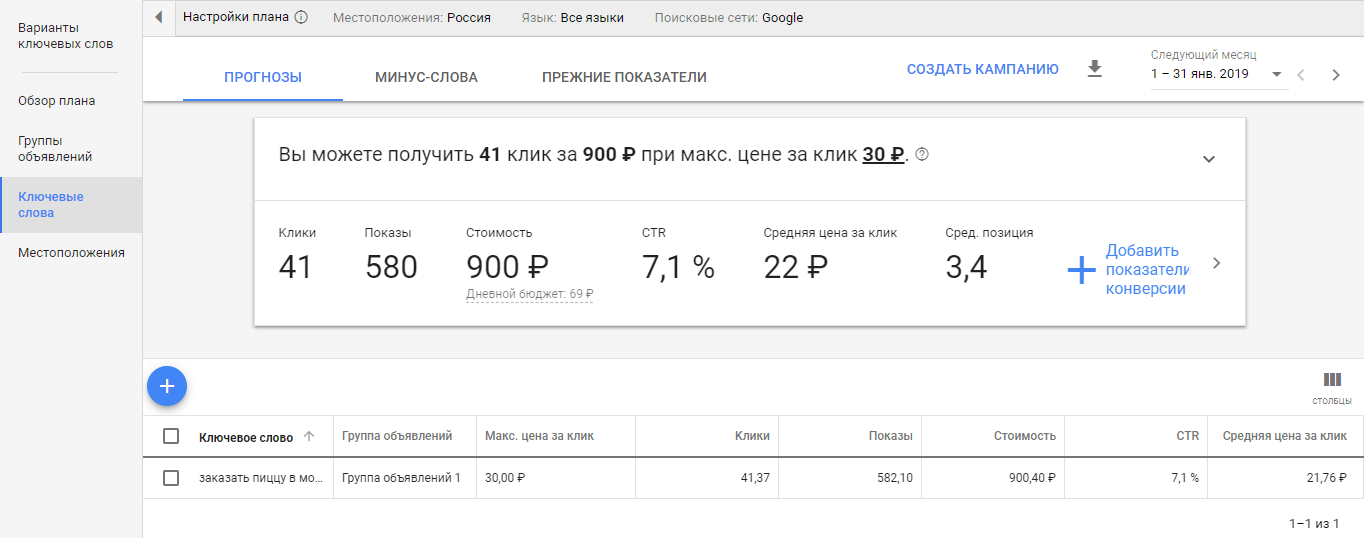Screen dimensions: 1366x538
Task: Click the Создать кампанию button
Action: tap(982, 69)
